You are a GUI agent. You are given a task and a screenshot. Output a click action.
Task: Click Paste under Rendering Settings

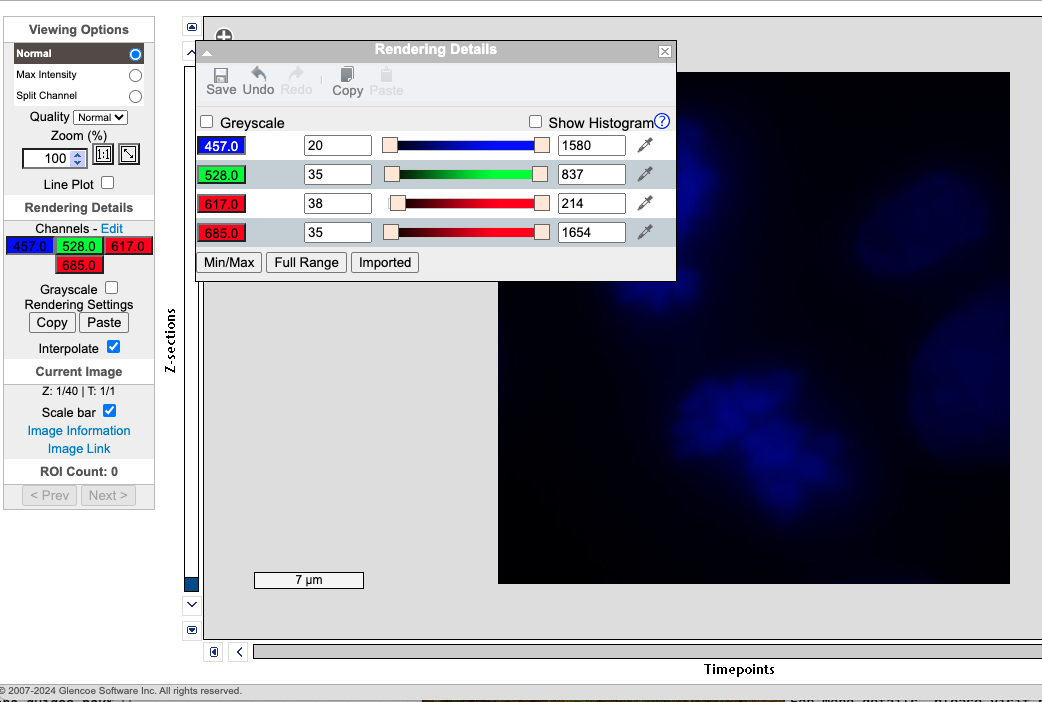coord(104,322)
